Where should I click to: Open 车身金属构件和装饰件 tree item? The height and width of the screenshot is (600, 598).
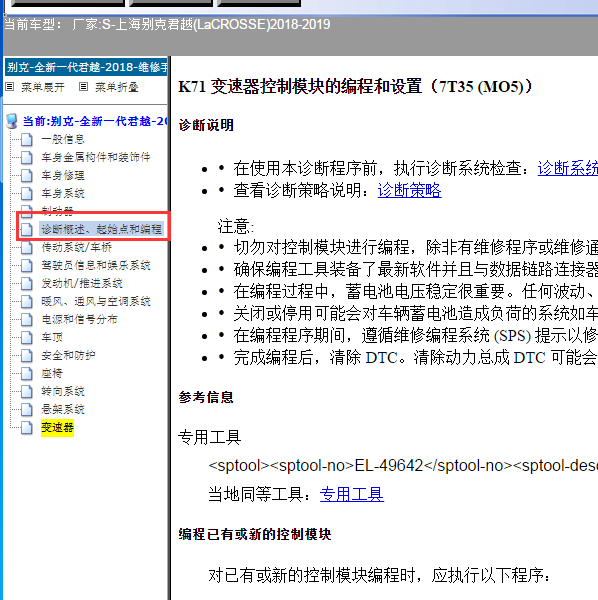(96, 157)
